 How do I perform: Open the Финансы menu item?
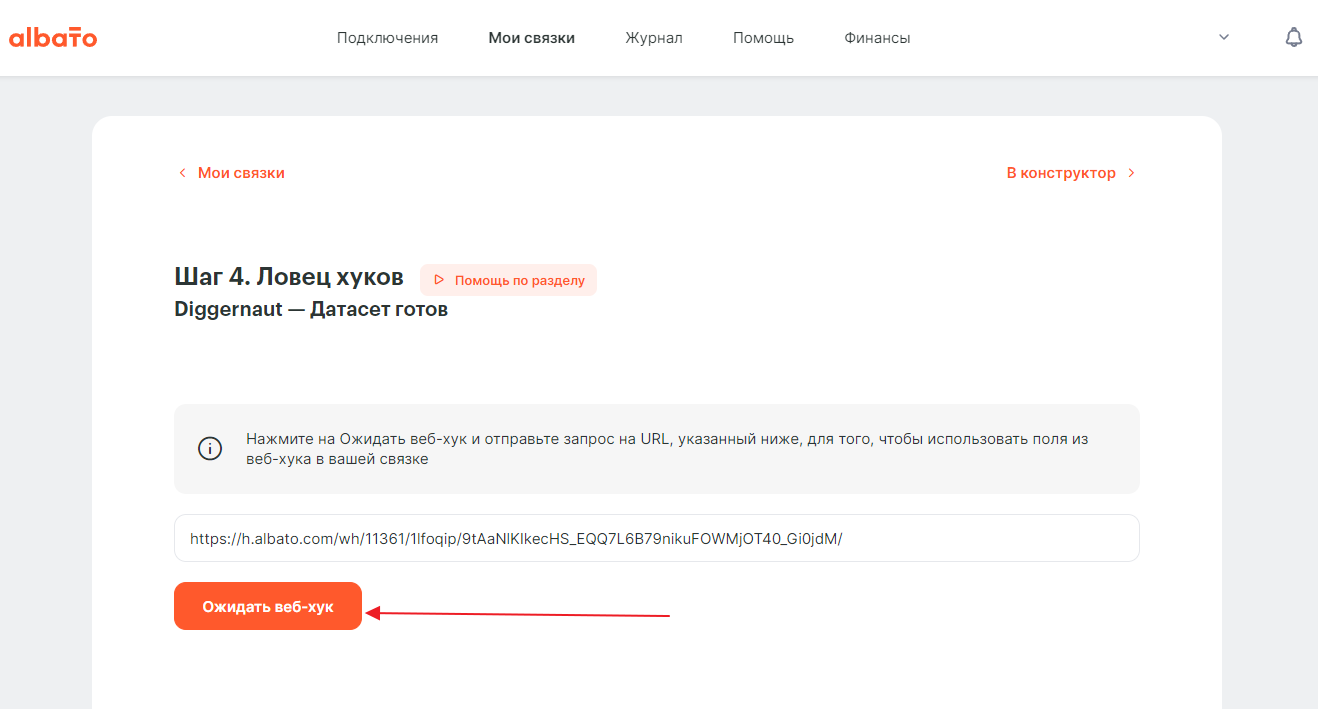pyautogui.click(x=877, y=38)
